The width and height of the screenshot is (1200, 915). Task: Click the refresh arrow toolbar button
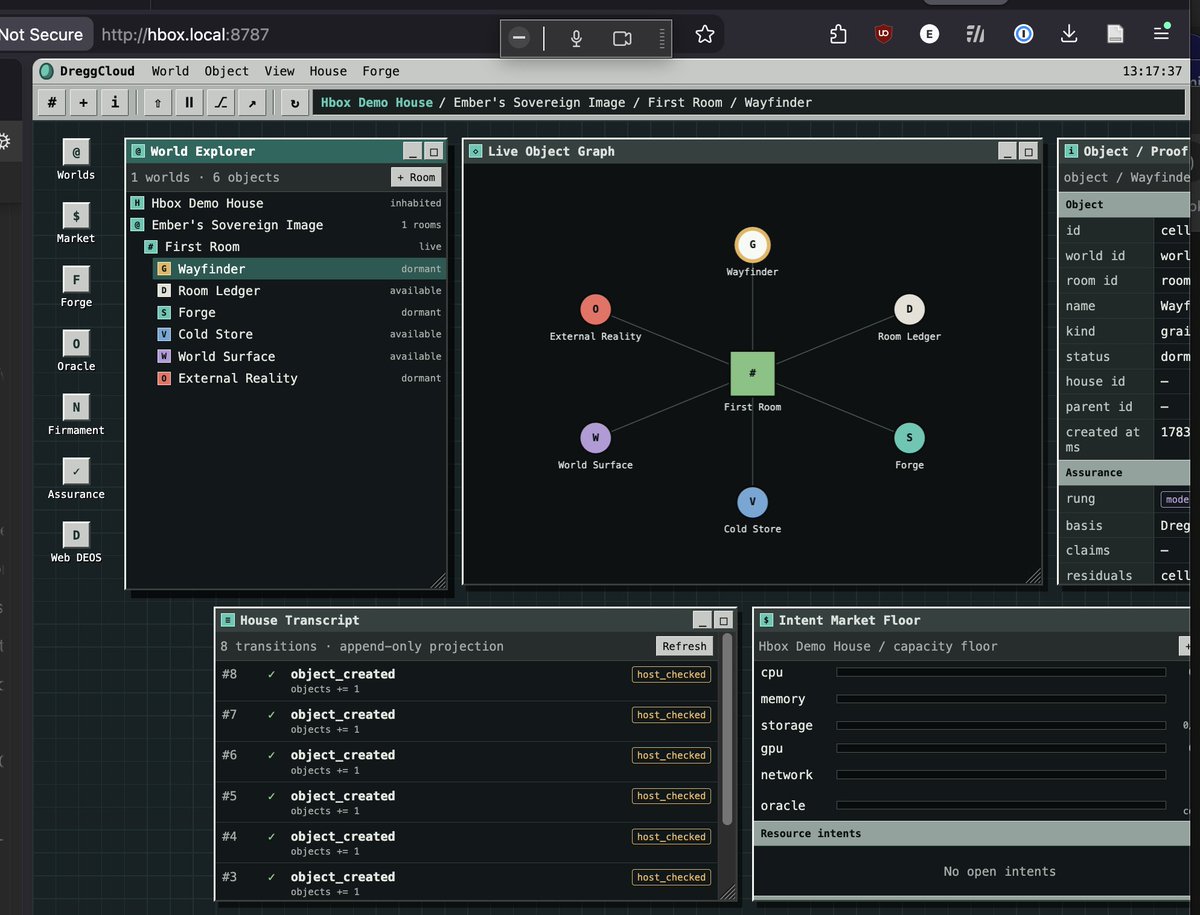(294, 102)
